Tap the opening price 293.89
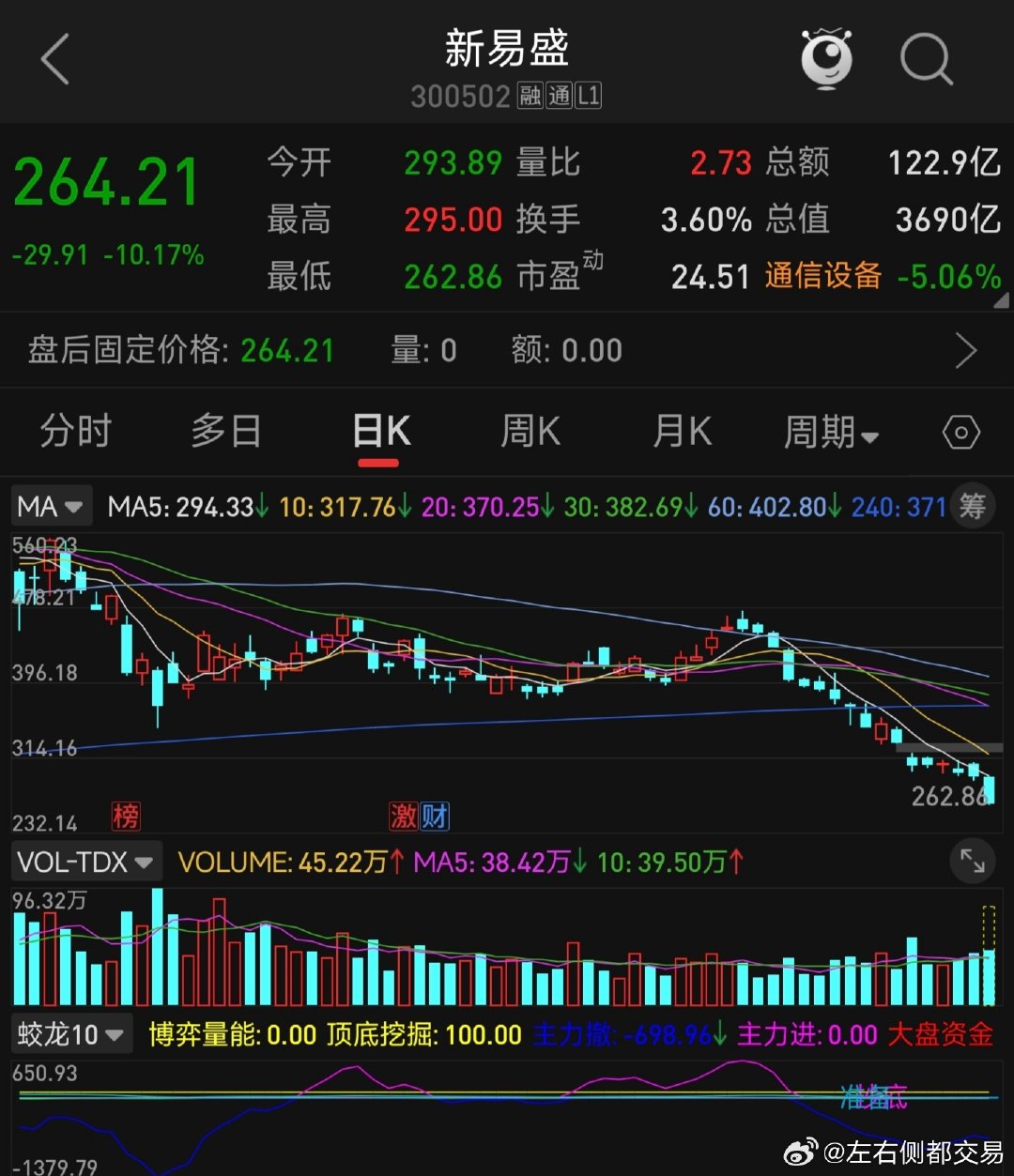This screenshot has height=1176, width=1014. point(453,163)
